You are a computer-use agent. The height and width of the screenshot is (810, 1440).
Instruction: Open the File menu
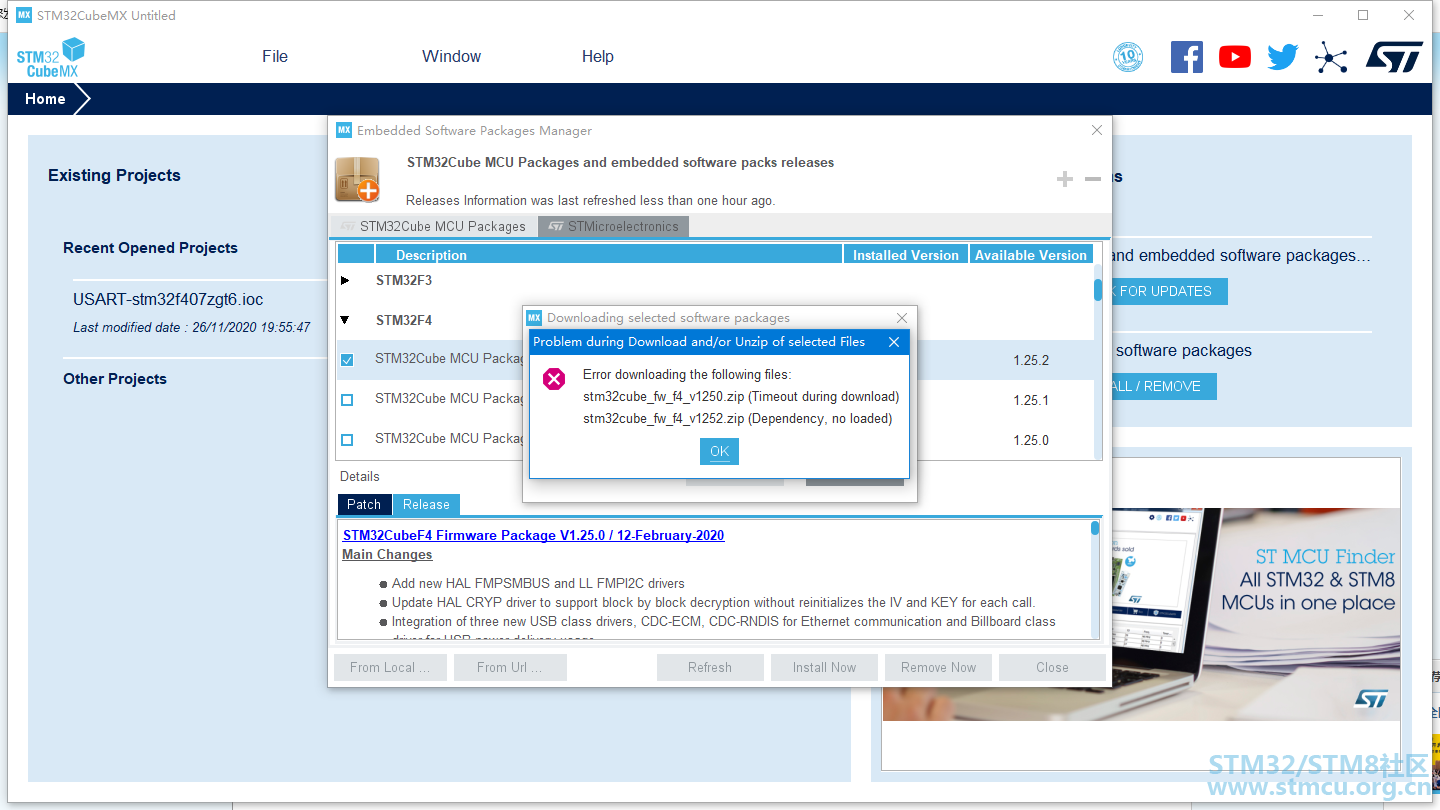275,56
